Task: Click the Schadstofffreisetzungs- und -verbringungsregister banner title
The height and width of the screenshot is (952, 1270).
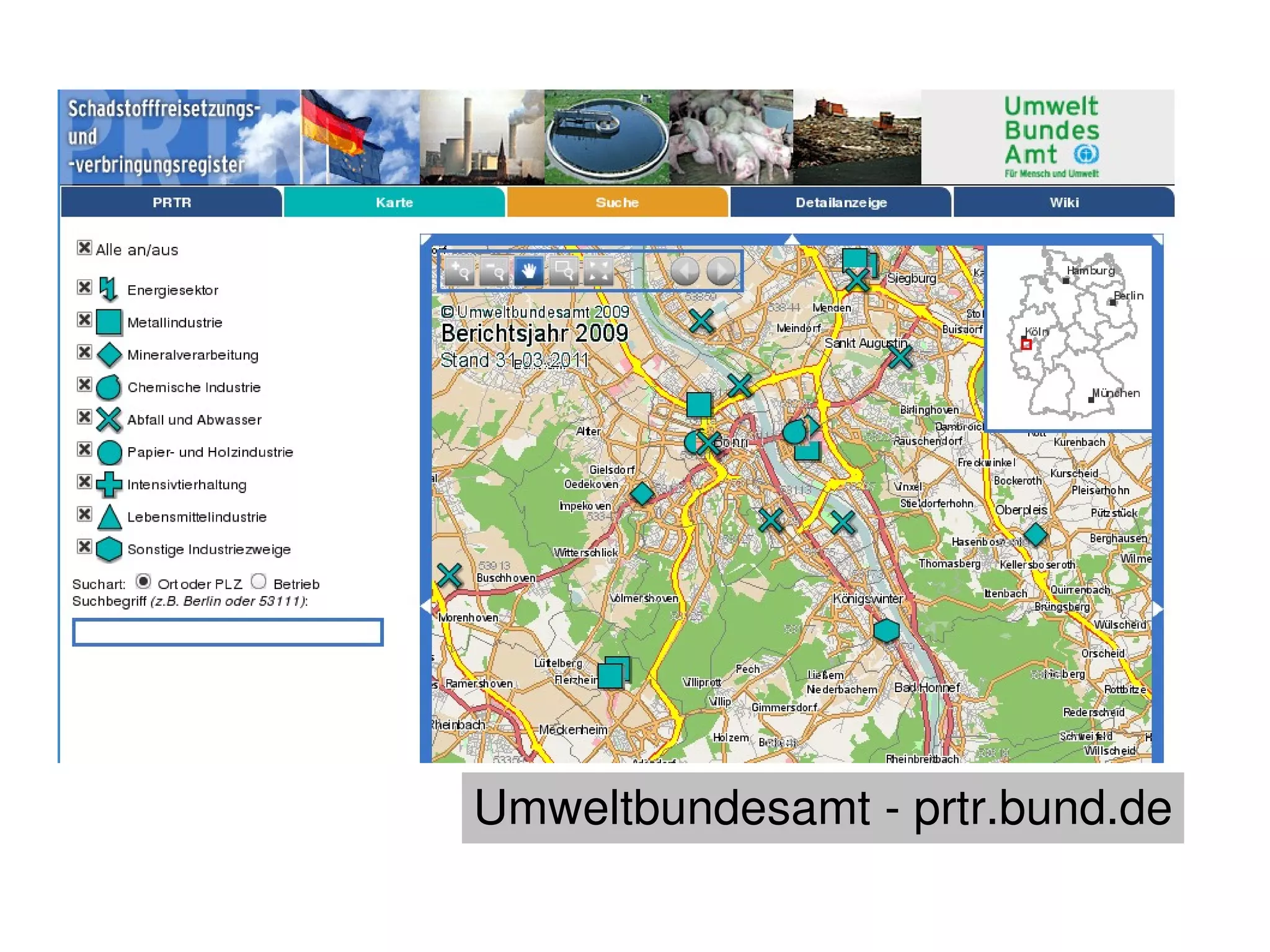Action: point(163,136)
